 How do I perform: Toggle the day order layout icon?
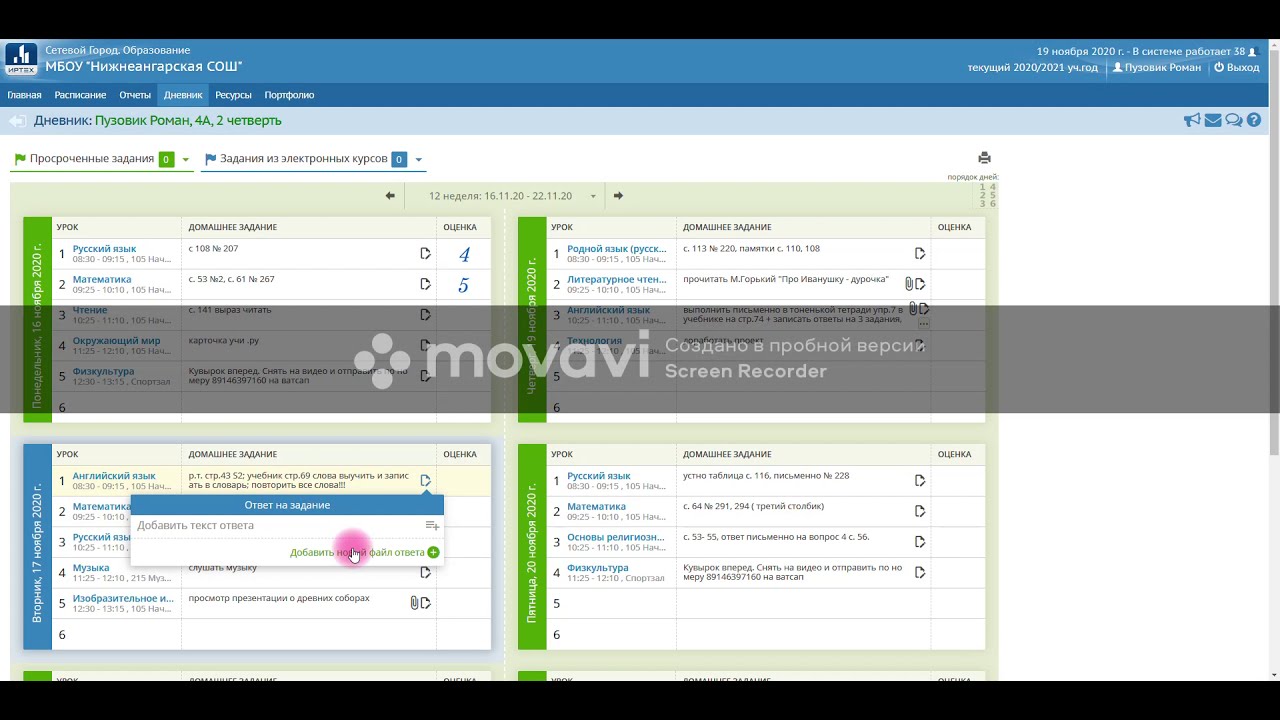coord(987,195)
